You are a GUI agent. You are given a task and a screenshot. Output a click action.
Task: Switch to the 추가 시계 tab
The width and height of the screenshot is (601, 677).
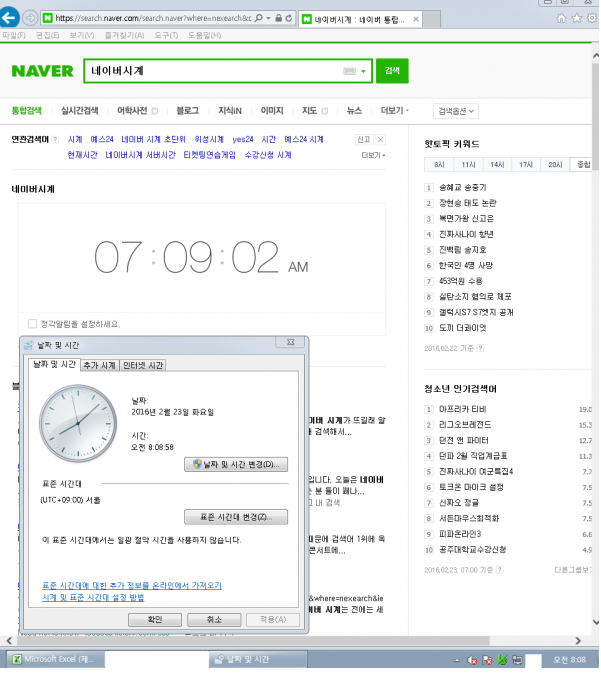coord(99,365)
